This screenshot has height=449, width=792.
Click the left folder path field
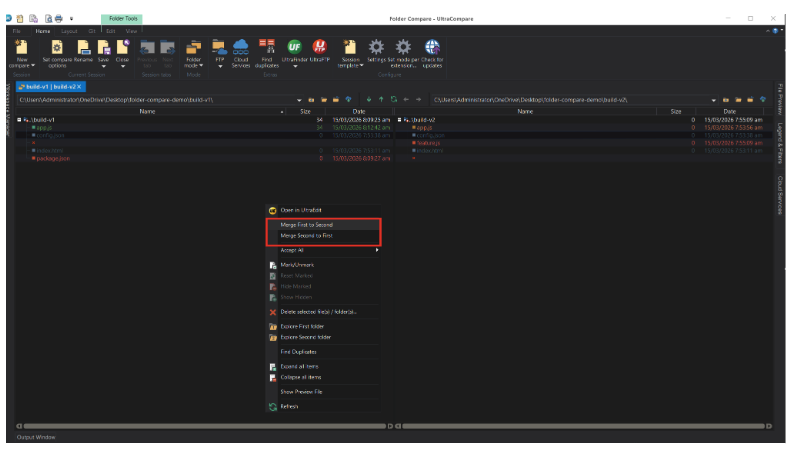pyautogui.click(x=156, y=100)
